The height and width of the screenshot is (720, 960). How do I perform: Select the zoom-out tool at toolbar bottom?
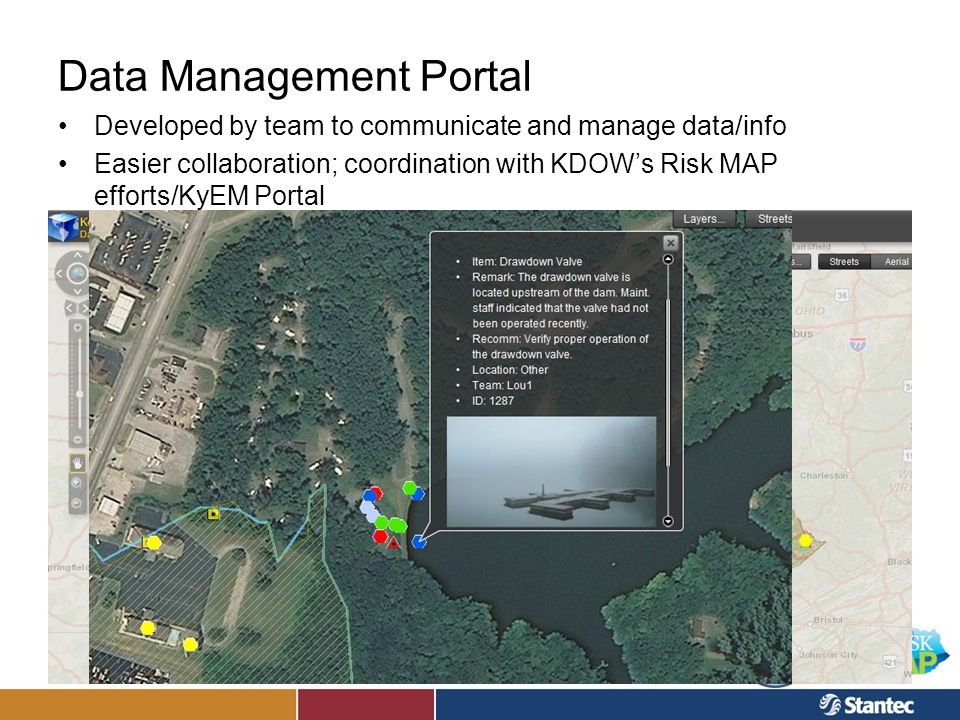78,503
